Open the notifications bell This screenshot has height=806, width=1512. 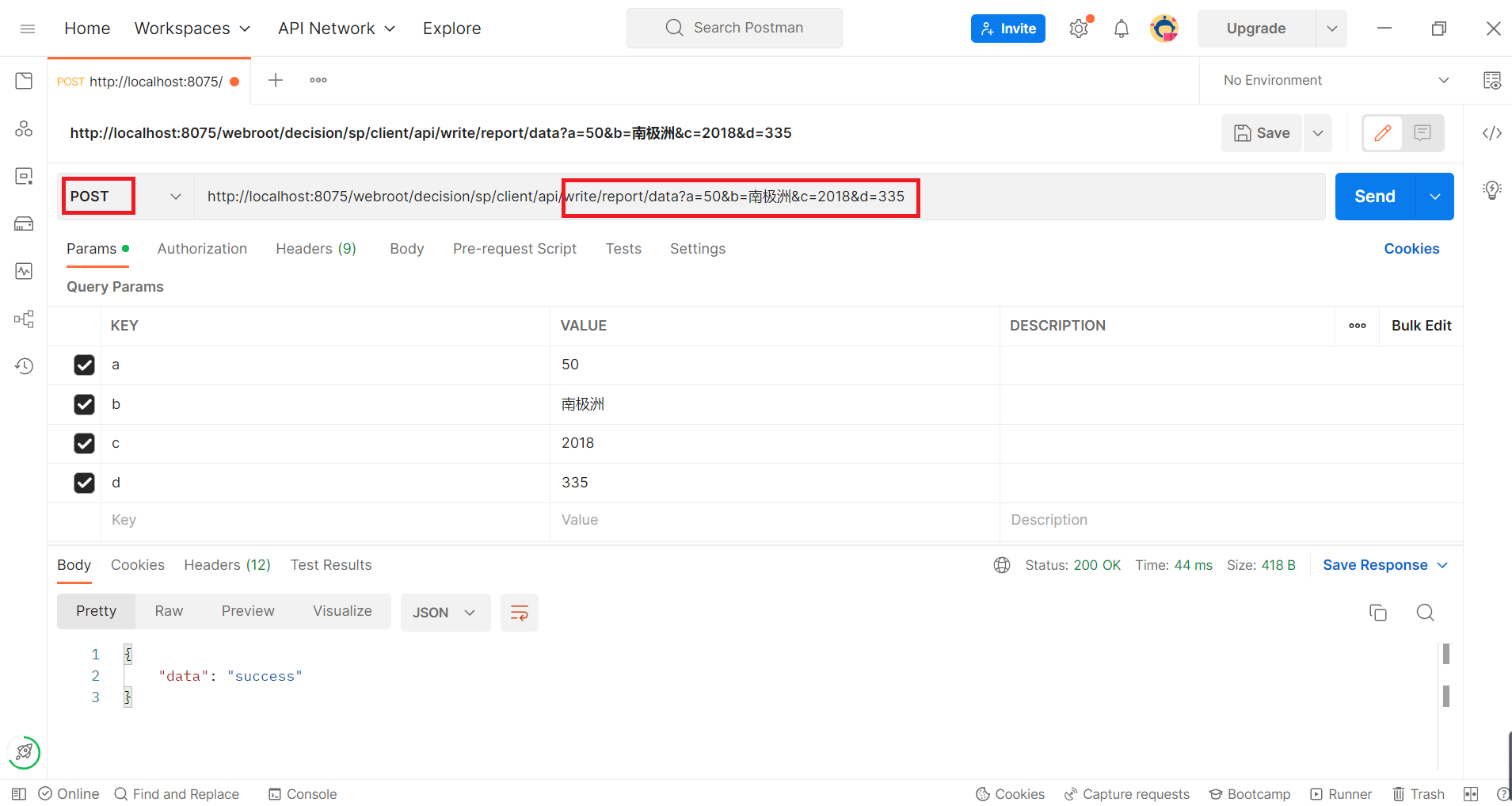[1122, 29]
